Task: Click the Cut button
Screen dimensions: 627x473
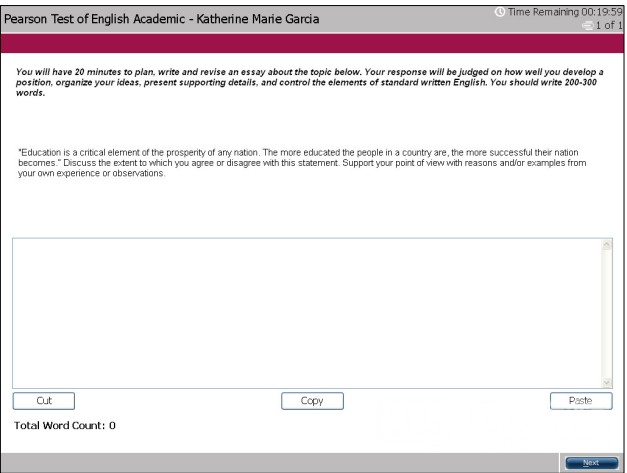Action: (x=44, y=401)
